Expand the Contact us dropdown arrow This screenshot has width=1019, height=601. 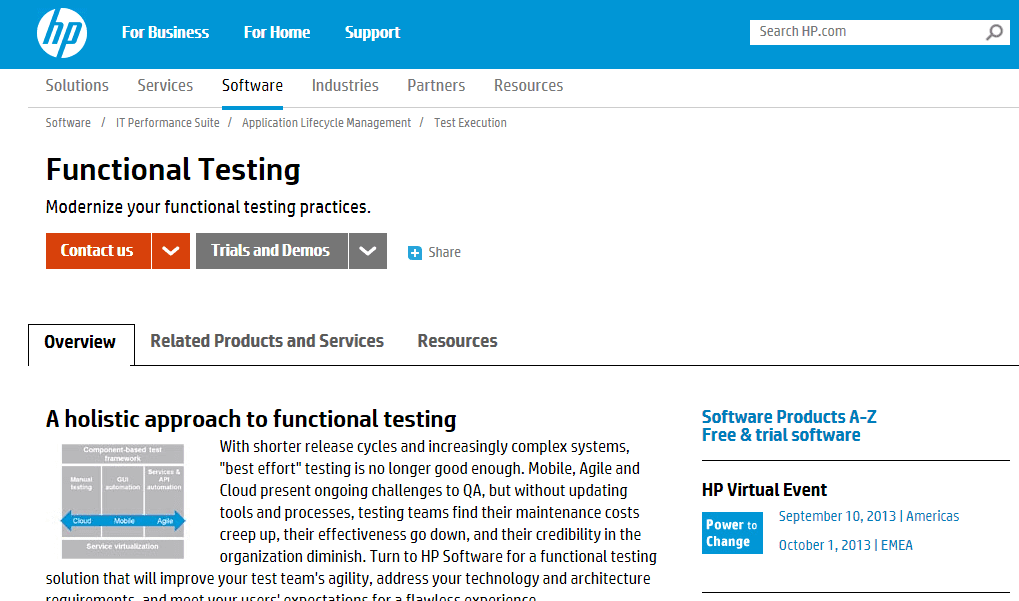[170, 250]
